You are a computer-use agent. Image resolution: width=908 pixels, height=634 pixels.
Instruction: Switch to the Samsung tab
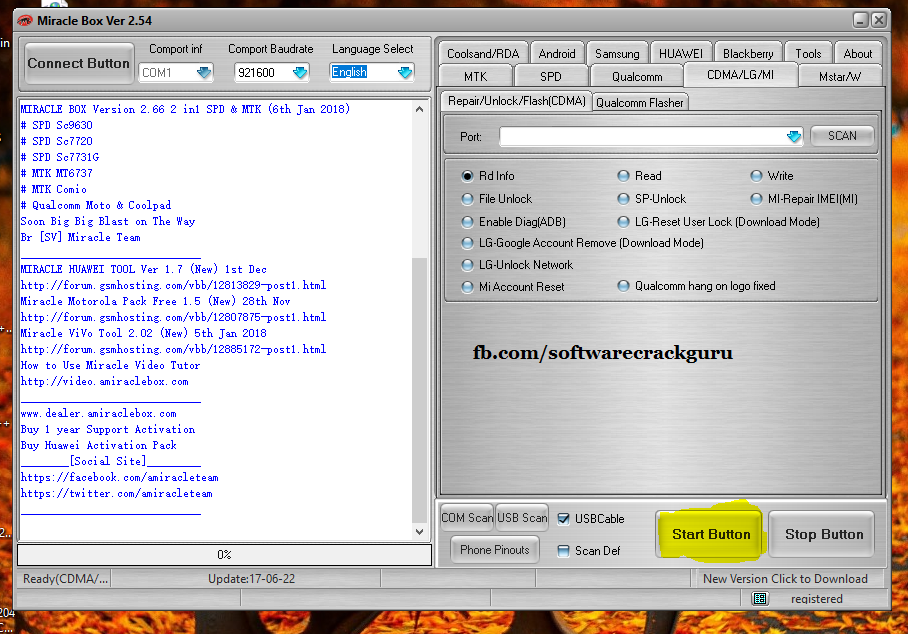[x=617, y=53]
